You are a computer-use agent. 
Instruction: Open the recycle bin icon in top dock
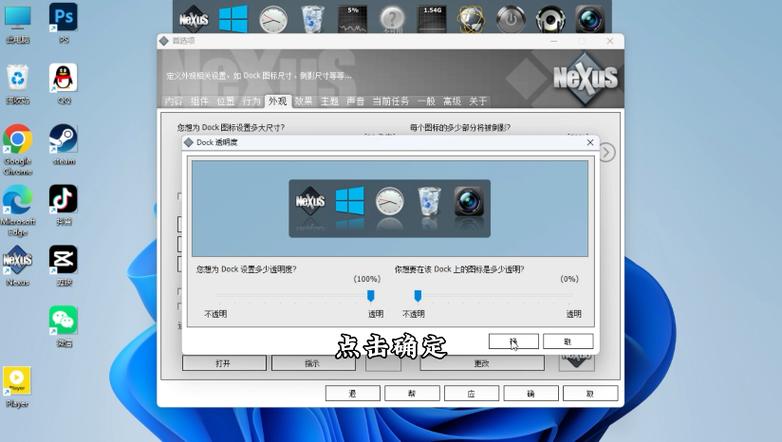313,19
